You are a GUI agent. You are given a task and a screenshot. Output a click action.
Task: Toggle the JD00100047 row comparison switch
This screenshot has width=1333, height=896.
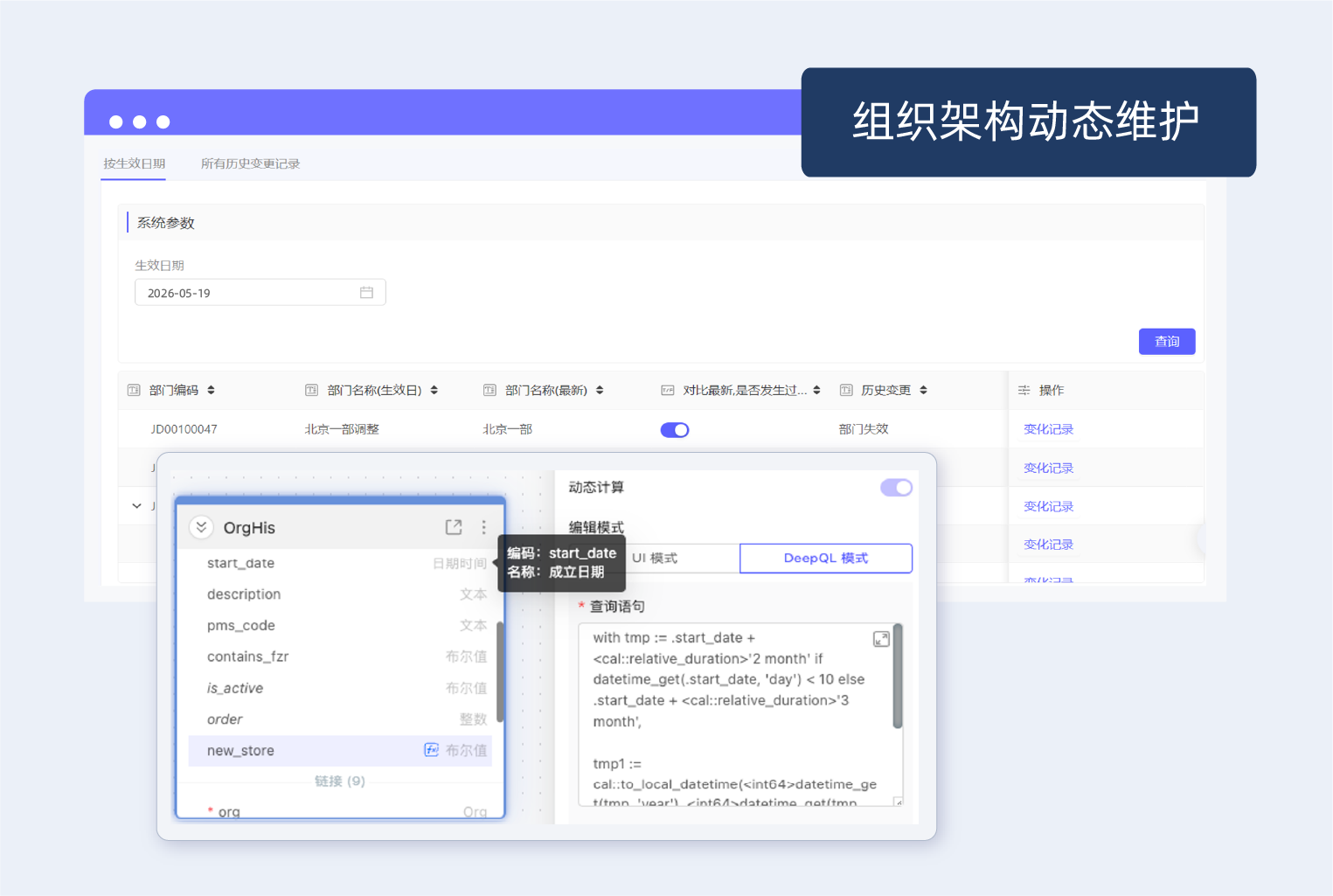[674, 430]
